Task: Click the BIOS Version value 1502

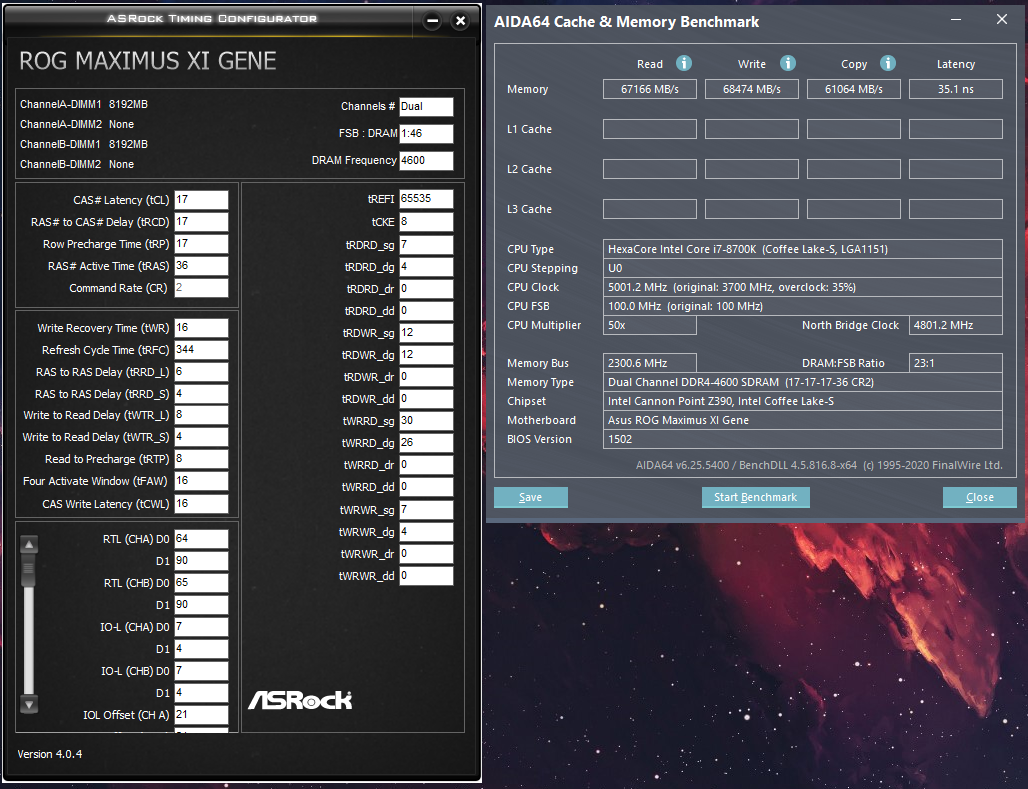Action: pyautogui.click(x=802, y=439)
